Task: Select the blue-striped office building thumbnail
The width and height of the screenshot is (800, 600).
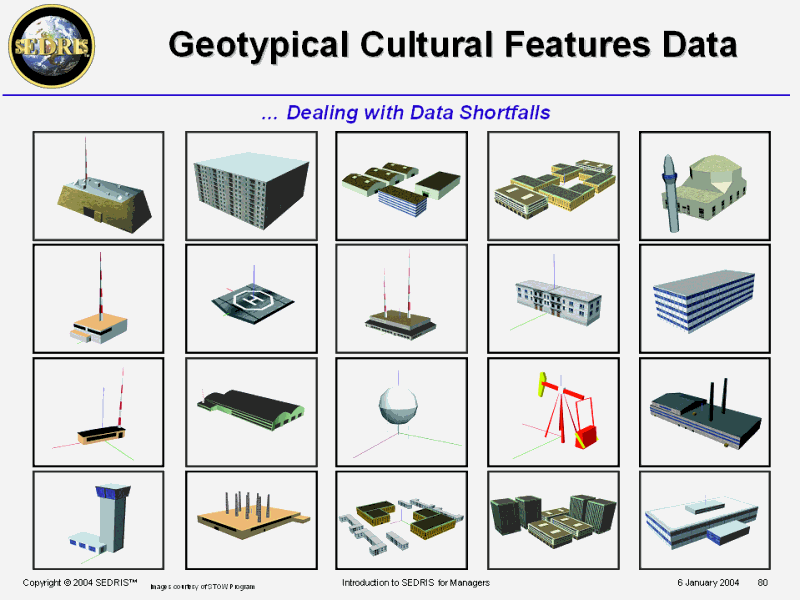Action: (706, 298)
